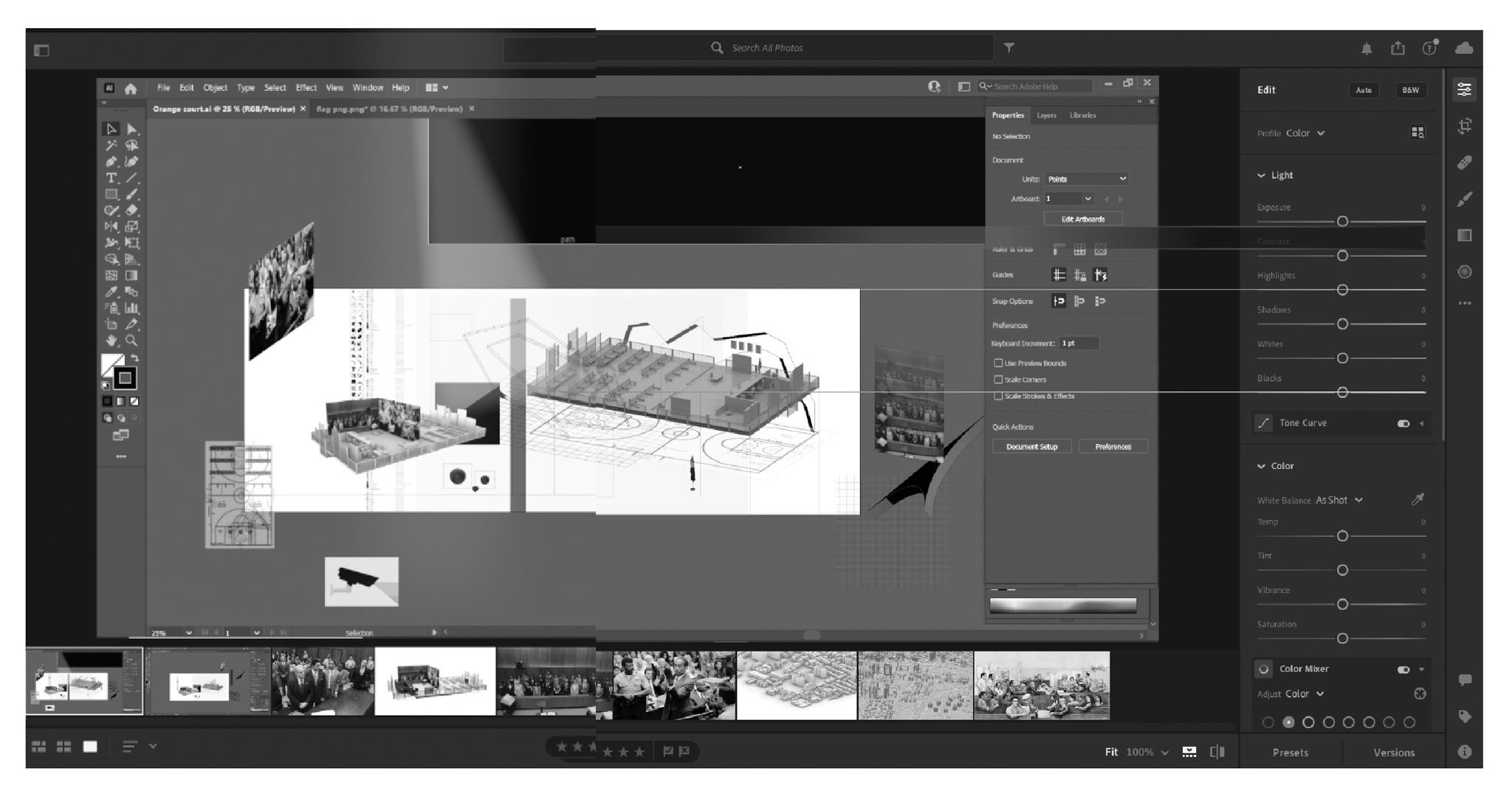
Task: Open the Keywords tag panel
Action: (1464, 716)
